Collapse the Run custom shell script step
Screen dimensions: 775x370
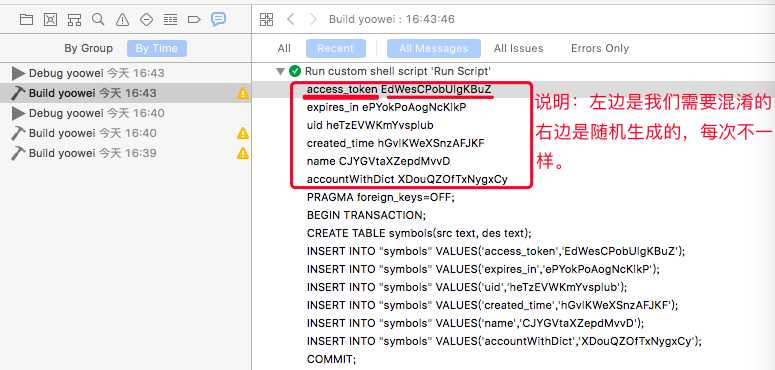(x=280, y=72)
